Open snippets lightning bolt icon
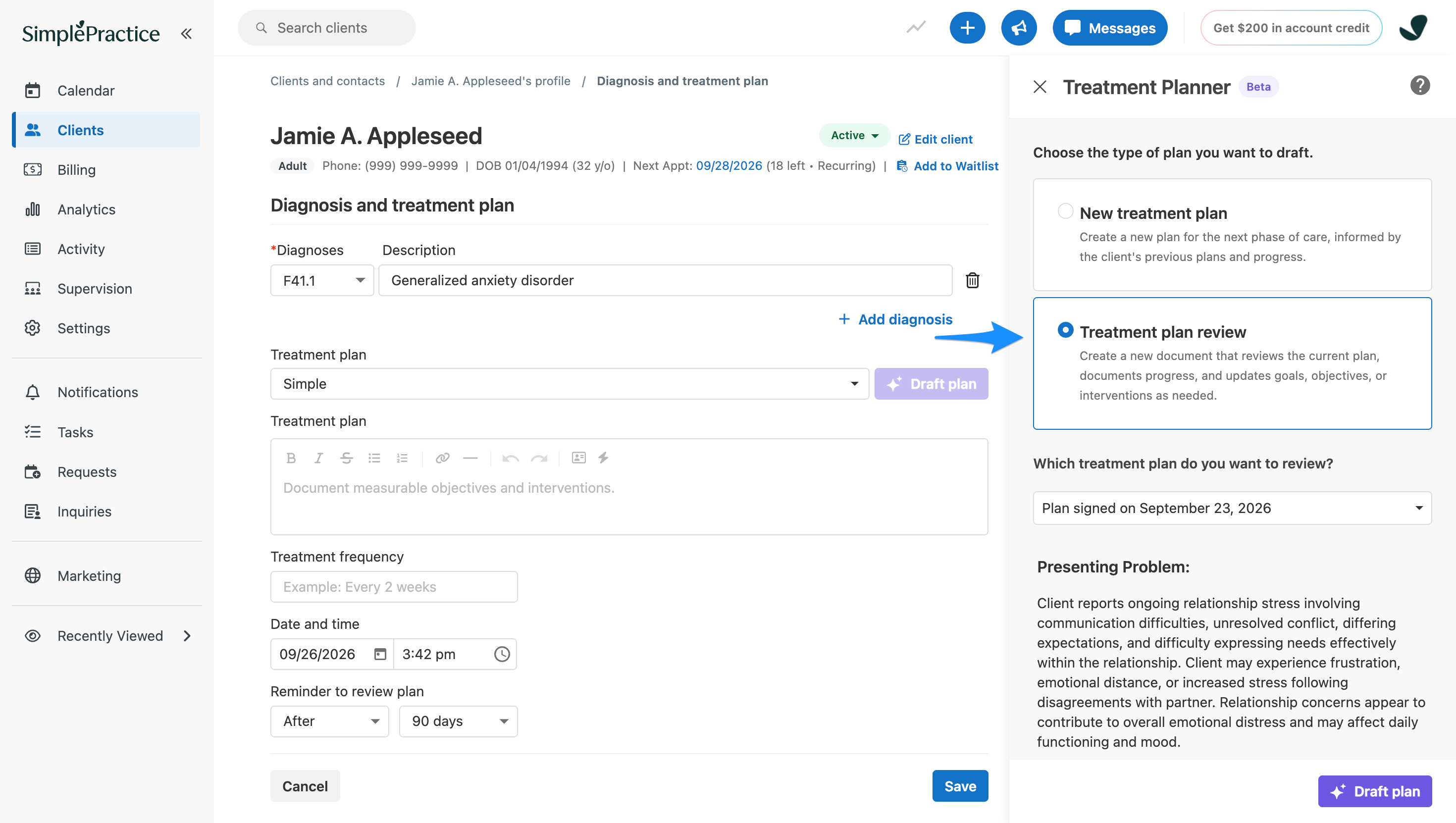The image size is (1456, 823). (x=604, y=458)
